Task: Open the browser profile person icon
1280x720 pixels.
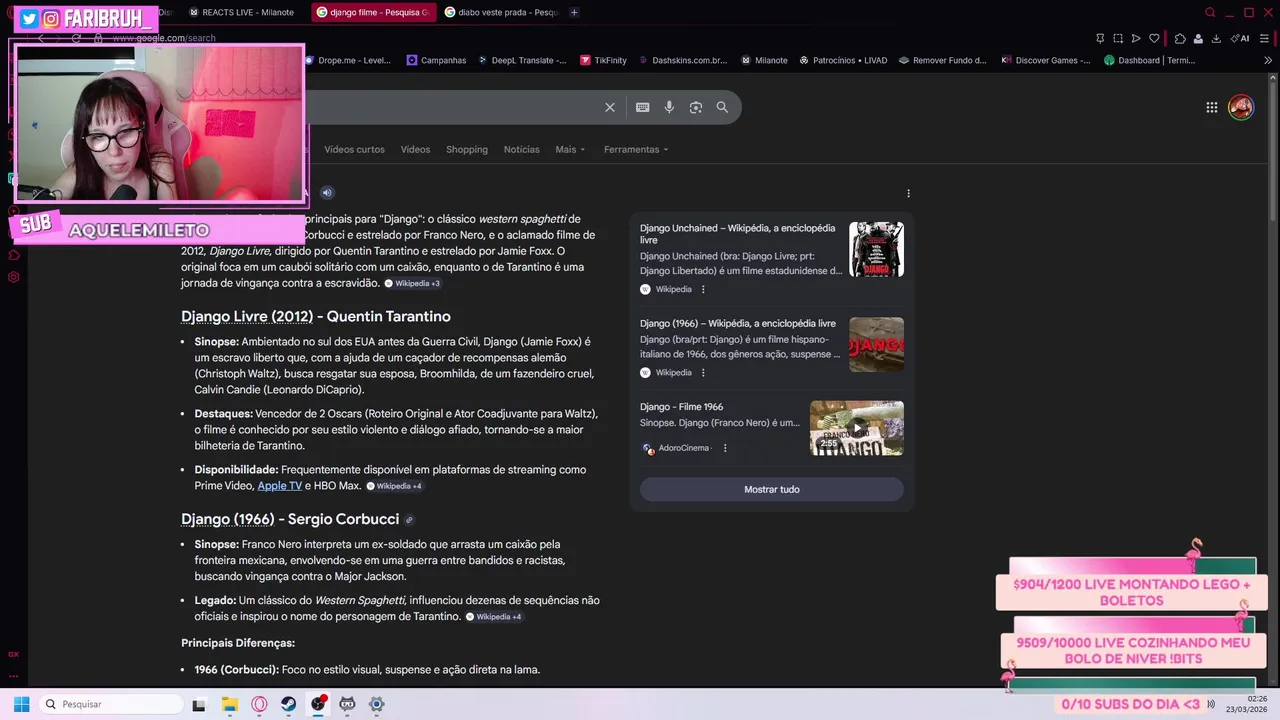Action: point(1198,38)
